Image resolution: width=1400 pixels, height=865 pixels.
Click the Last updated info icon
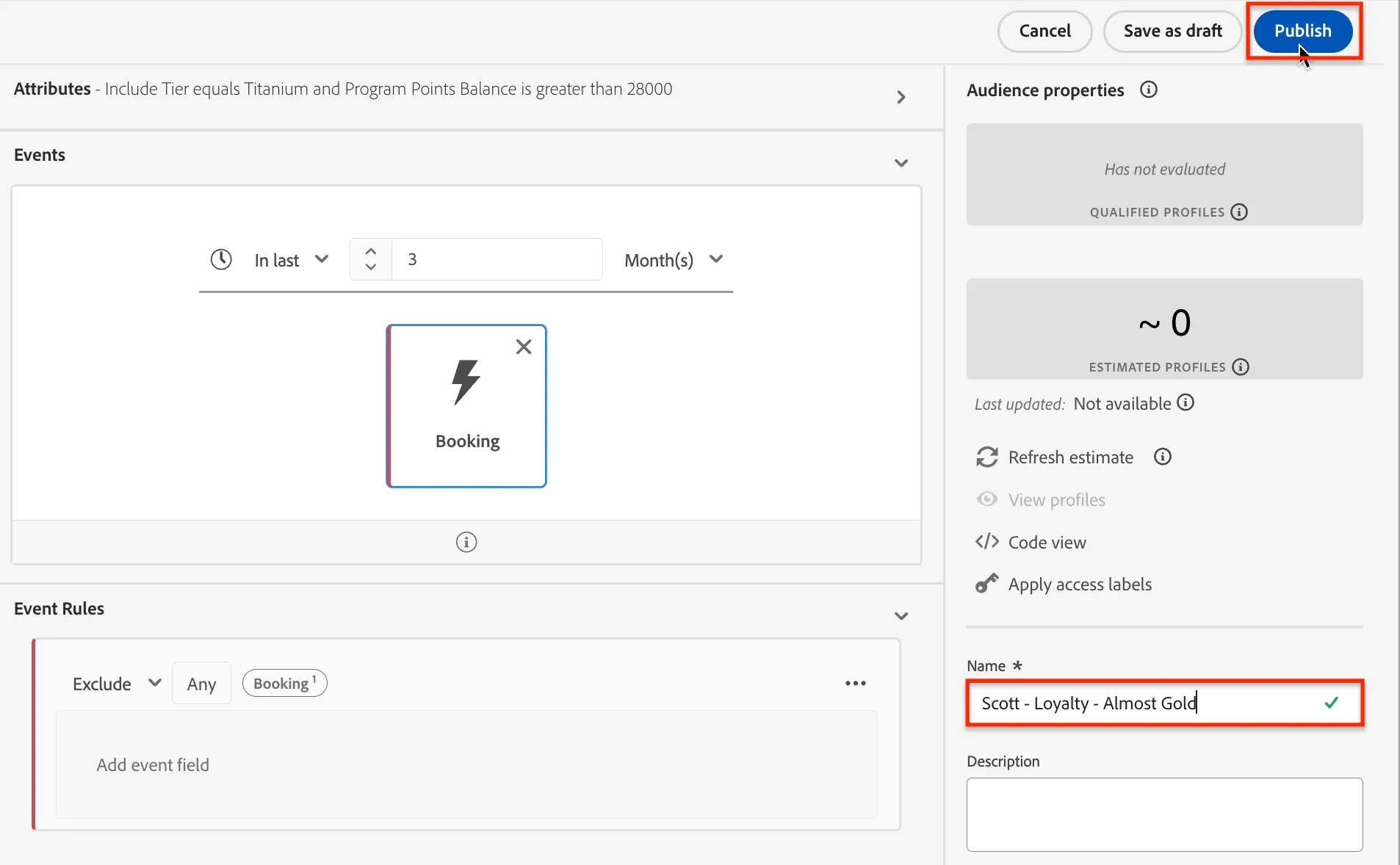pos(1186,402)
